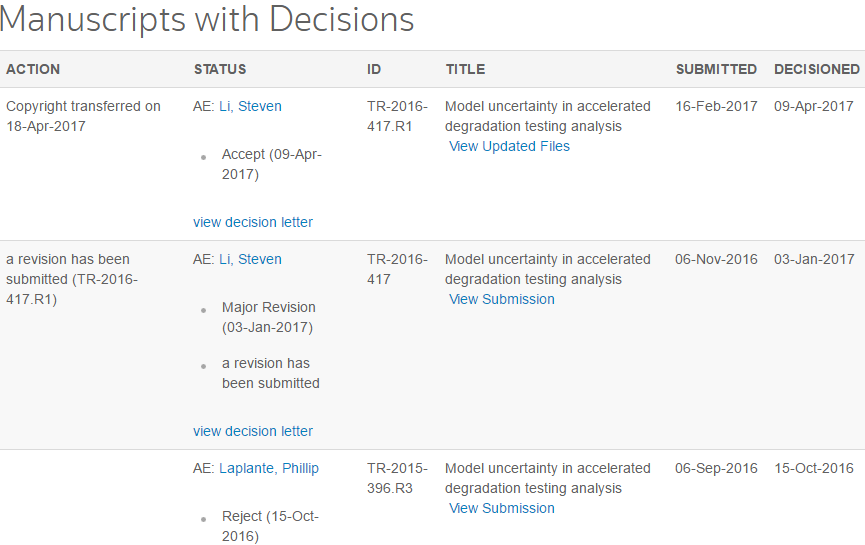Click Copyright transferred on 18-Apr-2017 text
865x545 pixels.
(83, 116)
